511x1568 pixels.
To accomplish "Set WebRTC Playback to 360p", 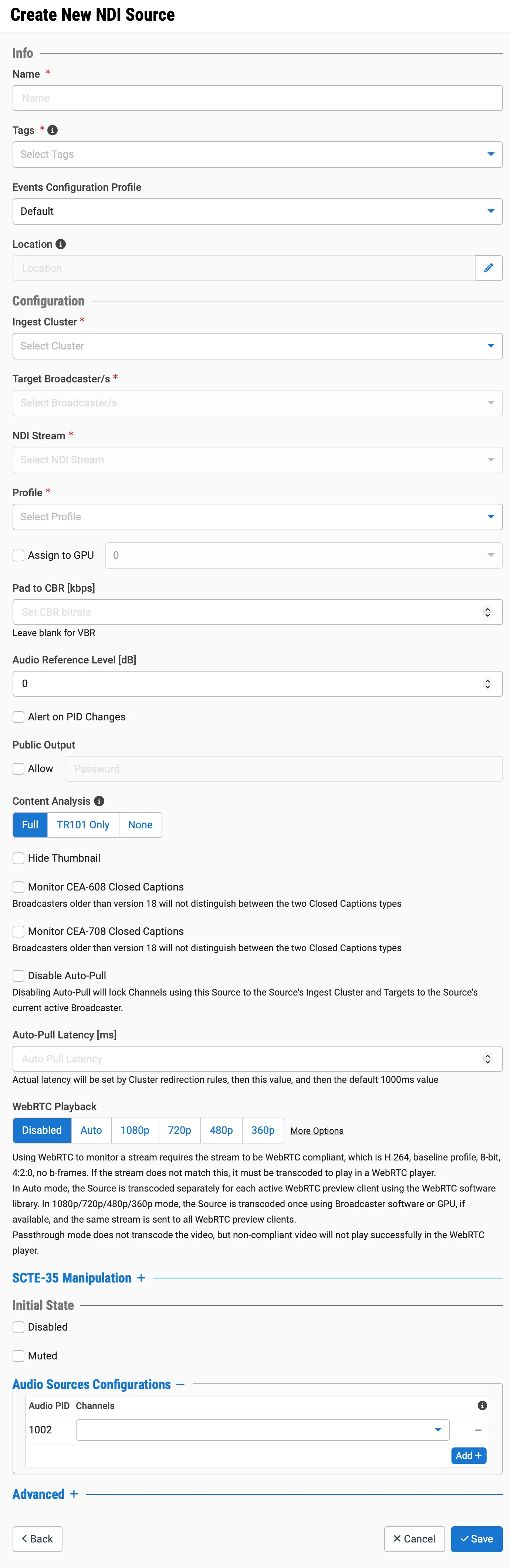I will click(x=263, y=1131).
